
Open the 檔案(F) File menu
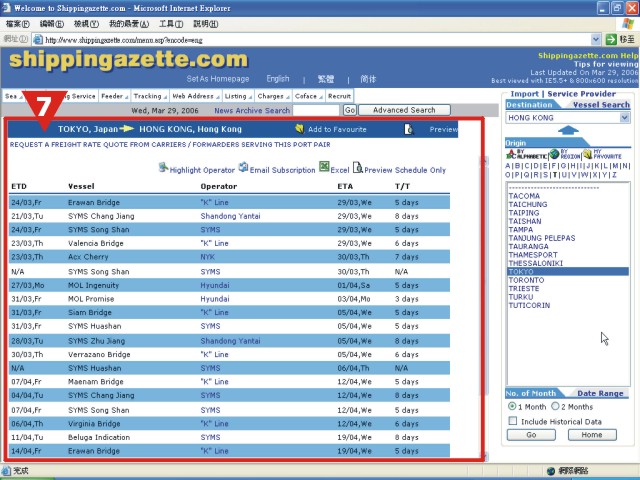click(x=18, y=24)
